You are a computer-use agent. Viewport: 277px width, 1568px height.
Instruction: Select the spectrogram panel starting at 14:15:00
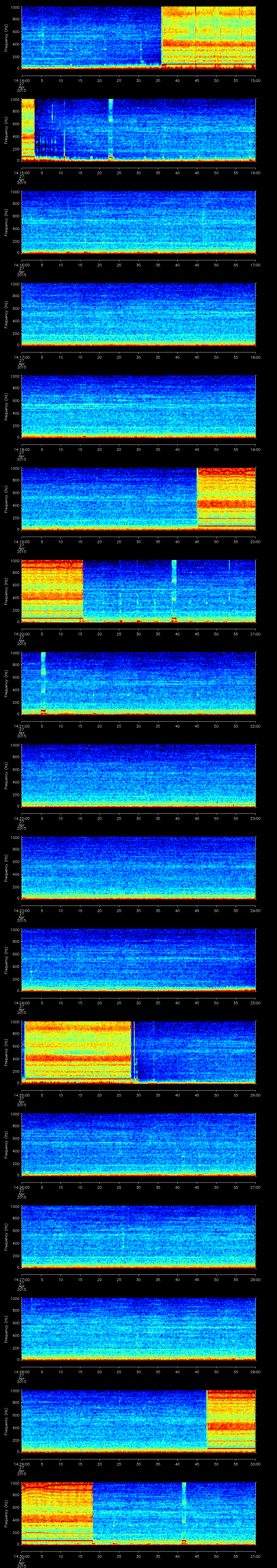tap(139, 130)
